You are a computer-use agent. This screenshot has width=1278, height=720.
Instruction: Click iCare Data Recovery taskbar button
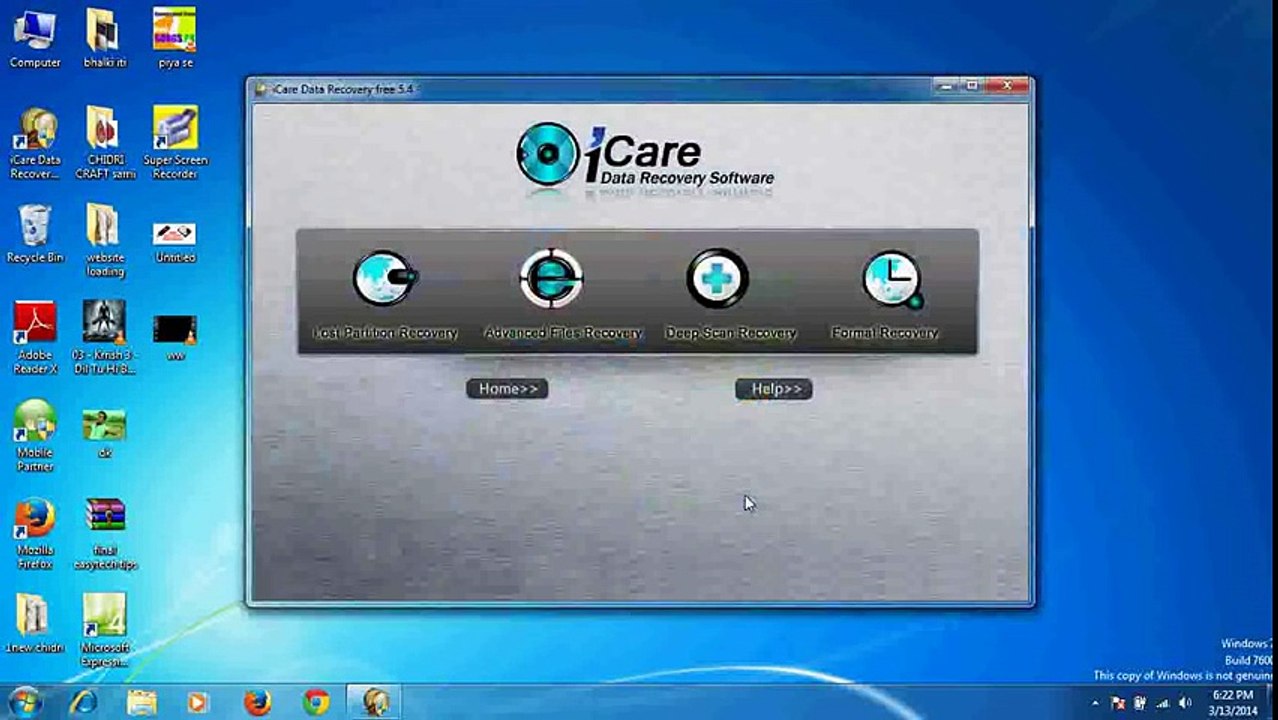374,703
